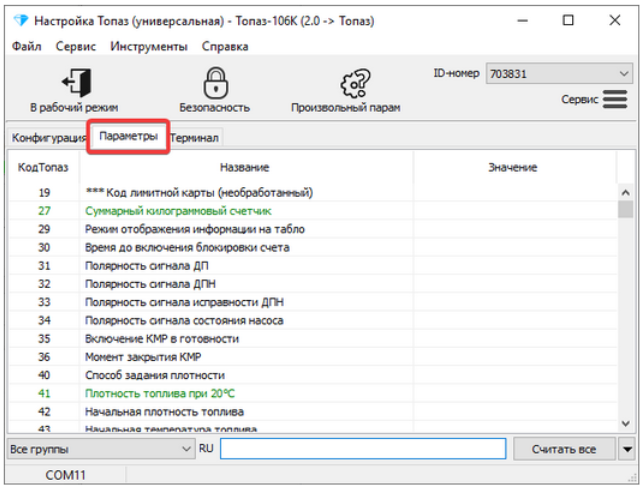
Task: Open the Сервис menu in menu bar
Action: 76,46
